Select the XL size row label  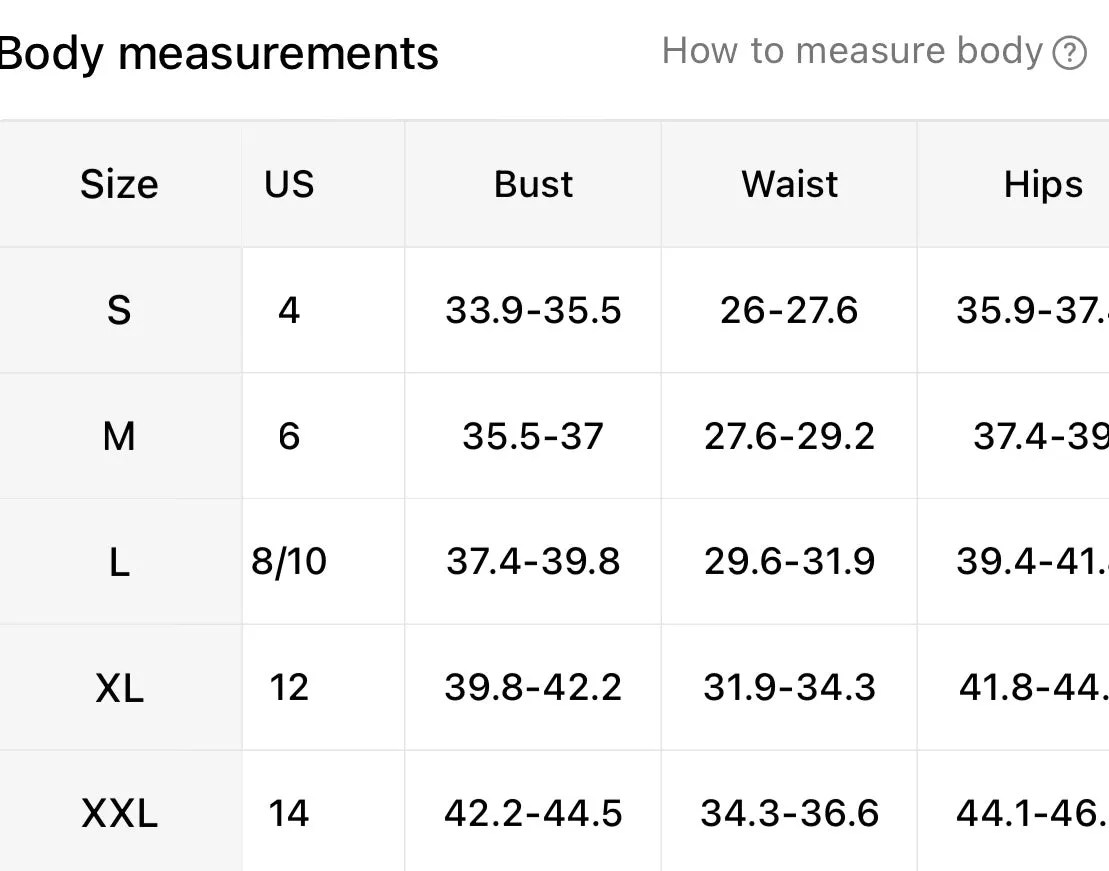click(x=119, y=688)
